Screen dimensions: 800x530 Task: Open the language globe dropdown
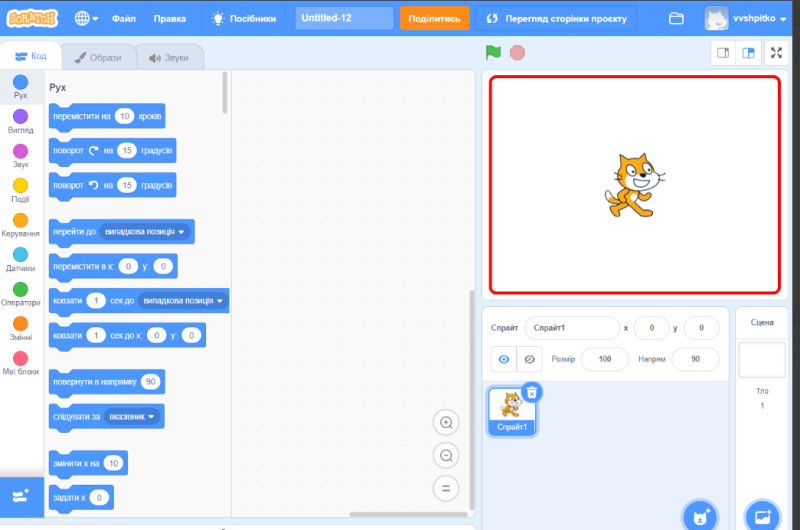pyautogui.click(x=86, y=18)
